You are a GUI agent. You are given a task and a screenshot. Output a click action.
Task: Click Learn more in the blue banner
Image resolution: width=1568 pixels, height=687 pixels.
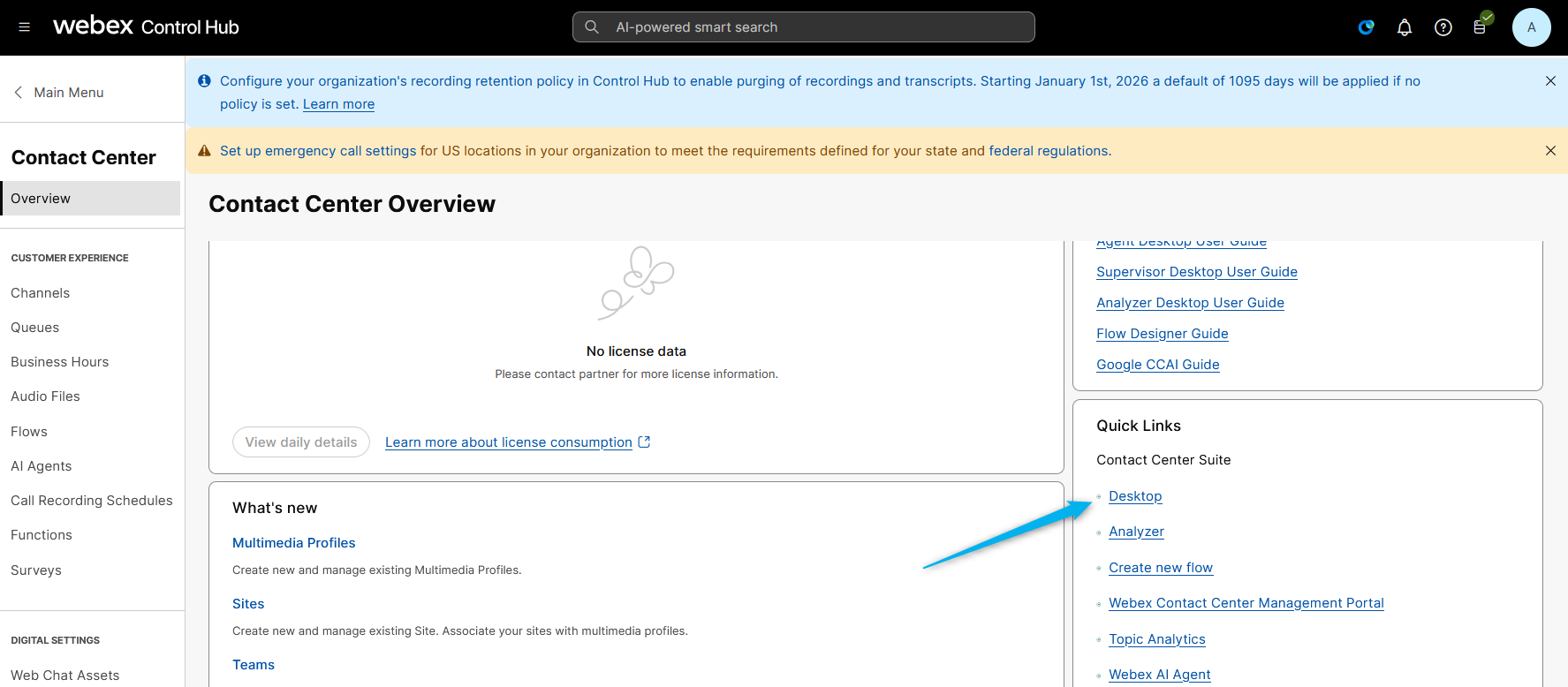tap(338, 104)
